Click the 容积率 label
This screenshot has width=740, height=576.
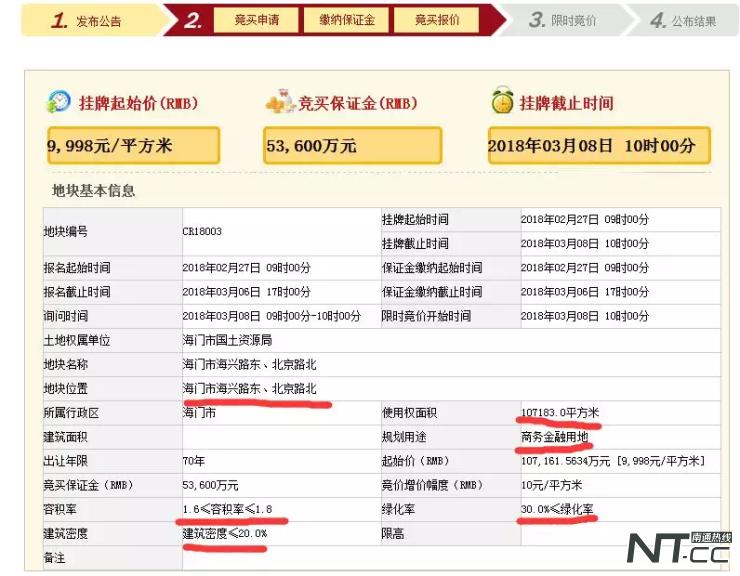point(60,509)
